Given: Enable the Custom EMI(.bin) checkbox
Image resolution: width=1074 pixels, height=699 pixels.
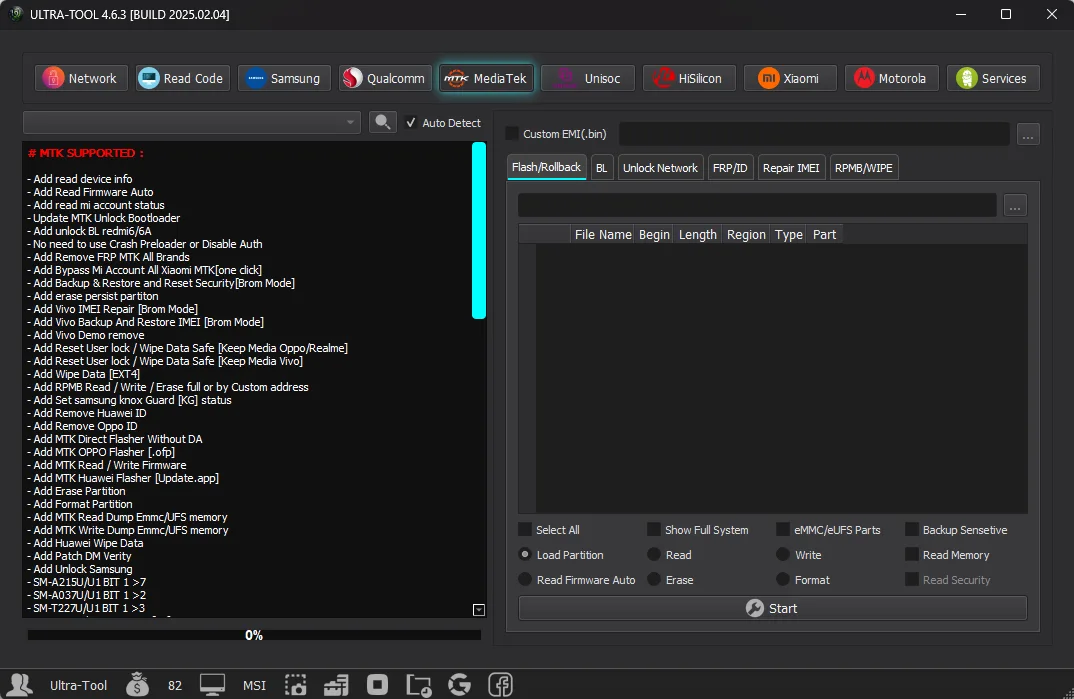Looking at the screenshot, I should pyautogui.click(x=512, y=134).
